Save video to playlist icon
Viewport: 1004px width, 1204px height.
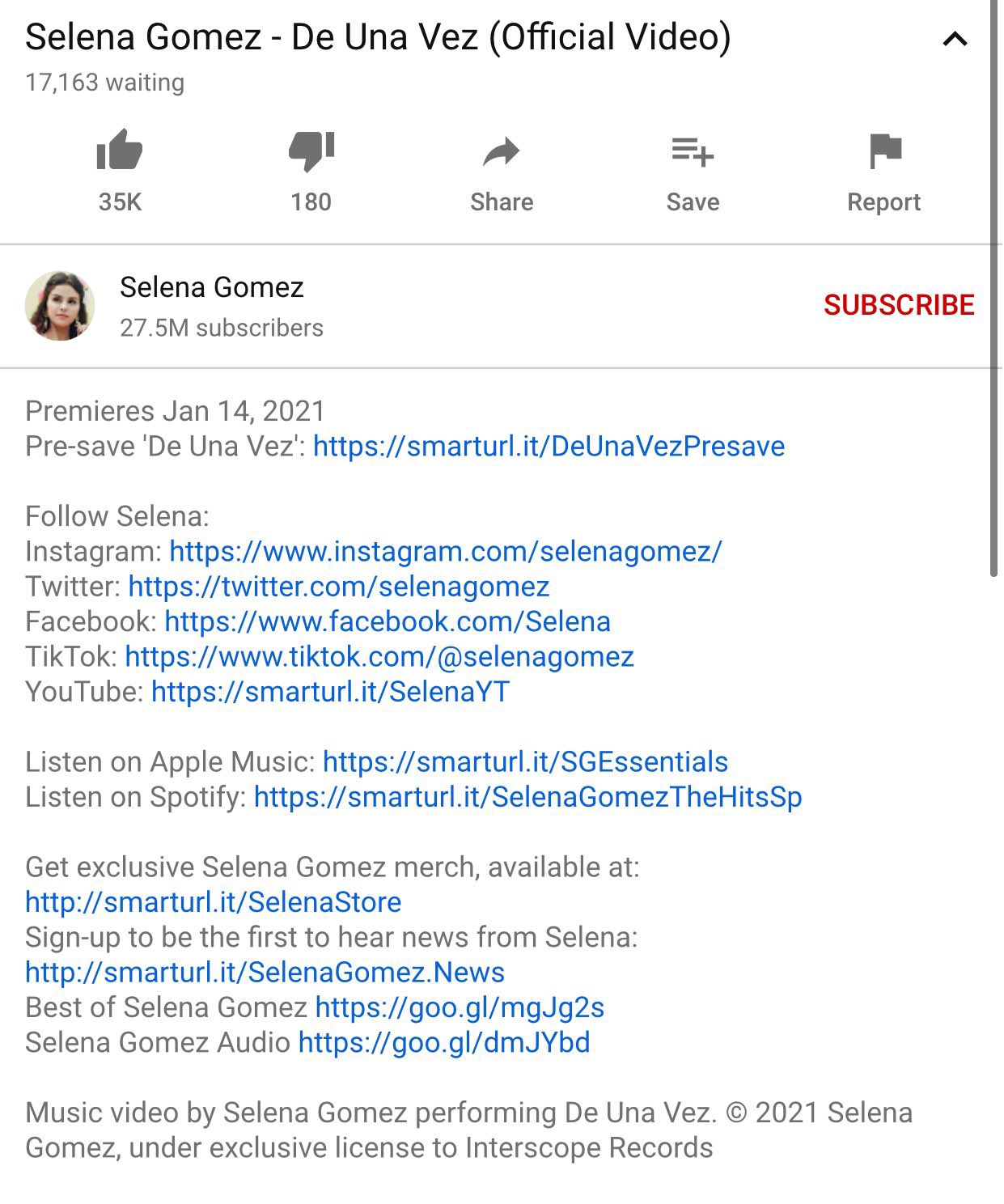(693, 151)
